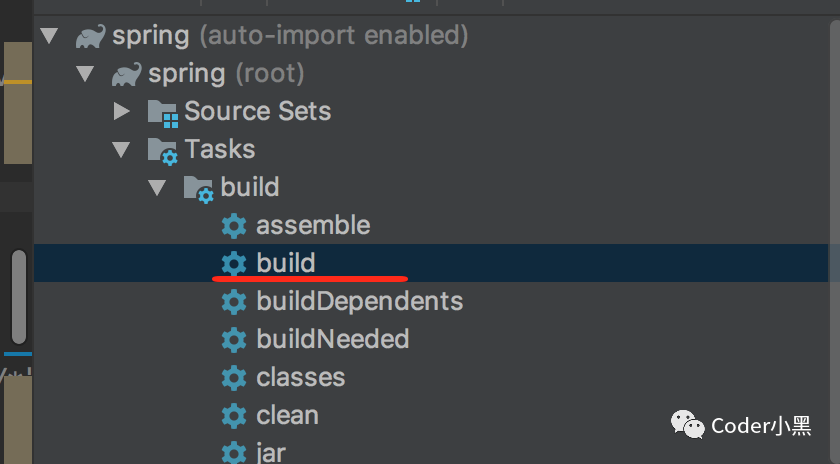
Task: Click the Source Sets folder icon
Action: click(162, 111)
